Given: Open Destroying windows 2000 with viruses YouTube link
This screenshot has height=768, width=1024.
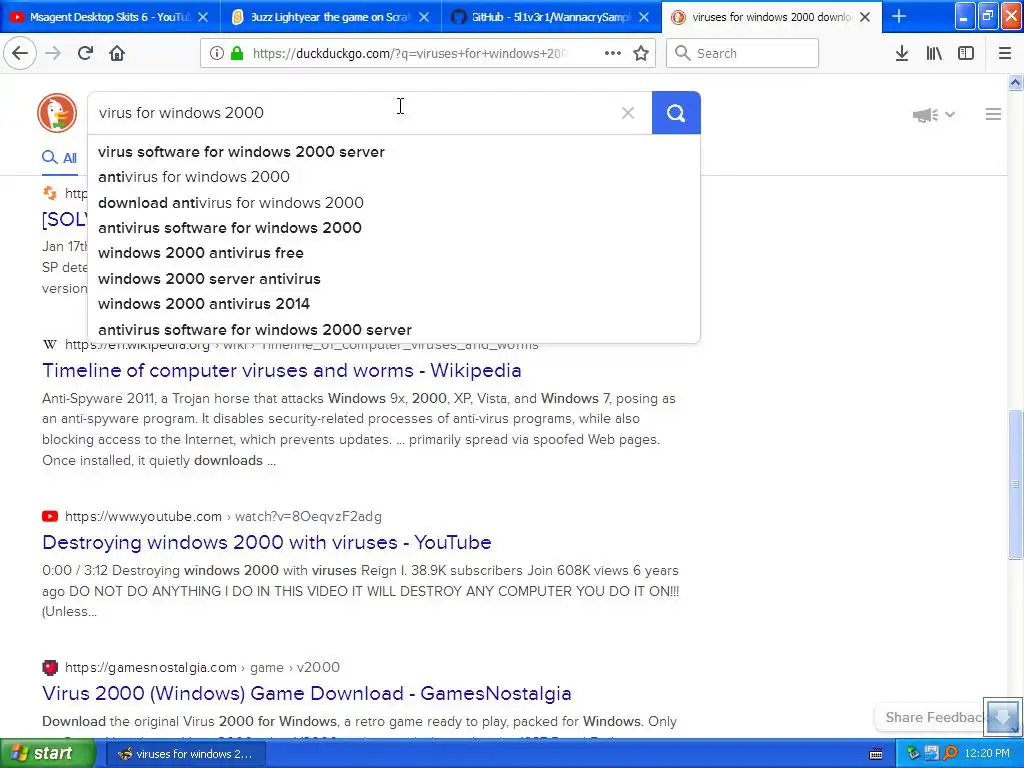Looking at the screenshot, I should pyautogui.click(x=266, y=542).
